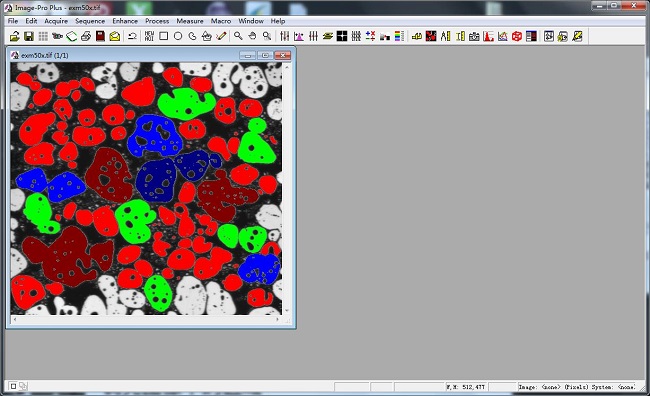Click the dark red book icon

(x=100, y=36)
